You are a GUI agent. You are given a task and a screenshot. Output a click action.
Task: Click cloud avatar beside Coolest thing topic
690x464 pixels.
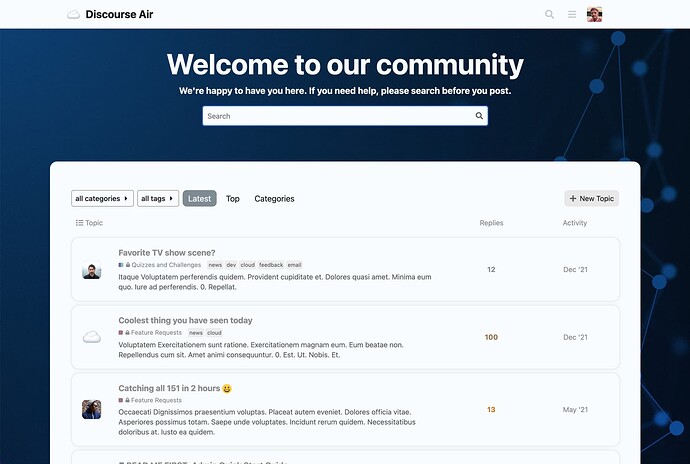coord(91,337)
